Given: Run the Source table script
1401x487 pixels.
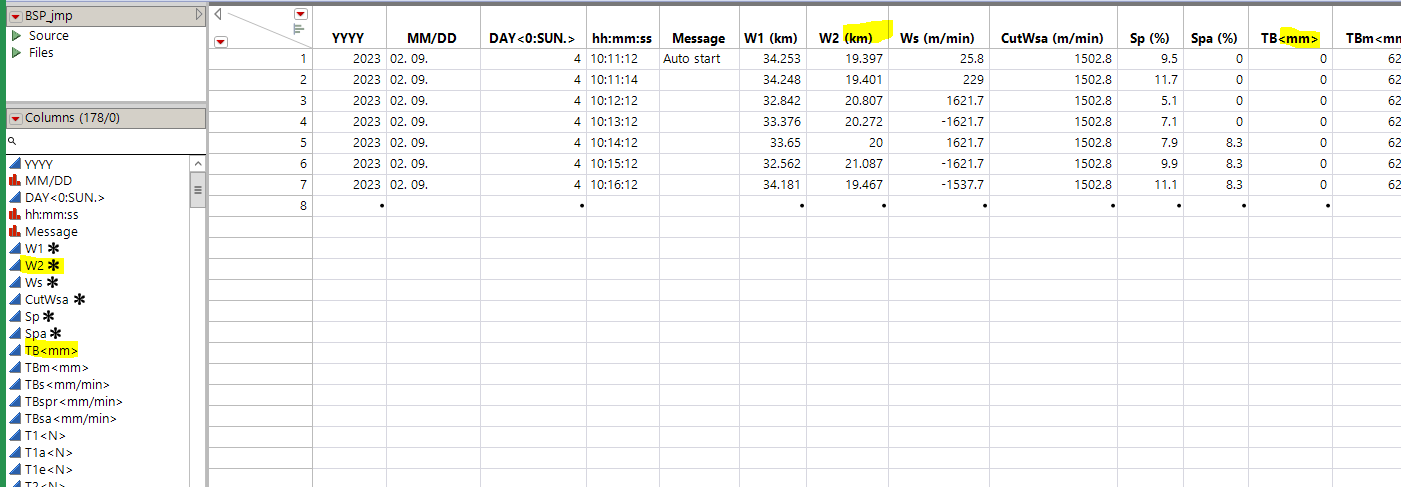Looking at the screenshot, I should (x=16, y=36).
